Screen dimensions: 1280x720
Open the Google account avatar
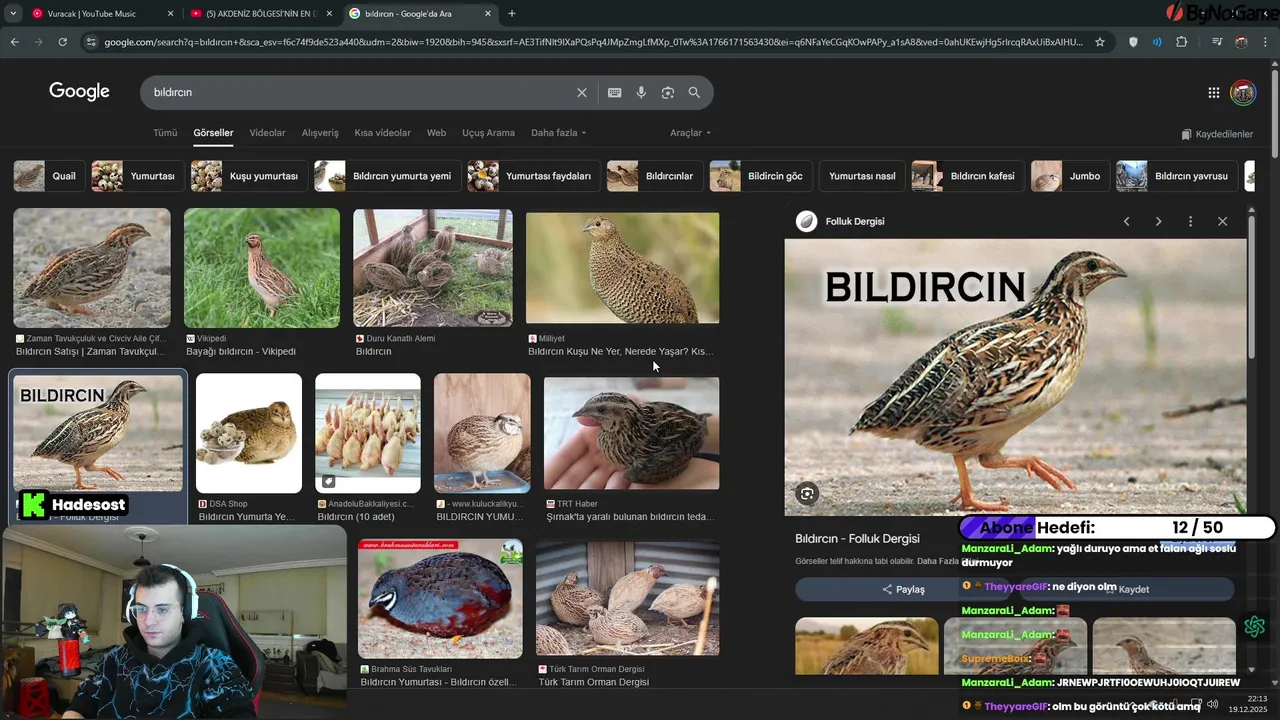point(1243,93)
